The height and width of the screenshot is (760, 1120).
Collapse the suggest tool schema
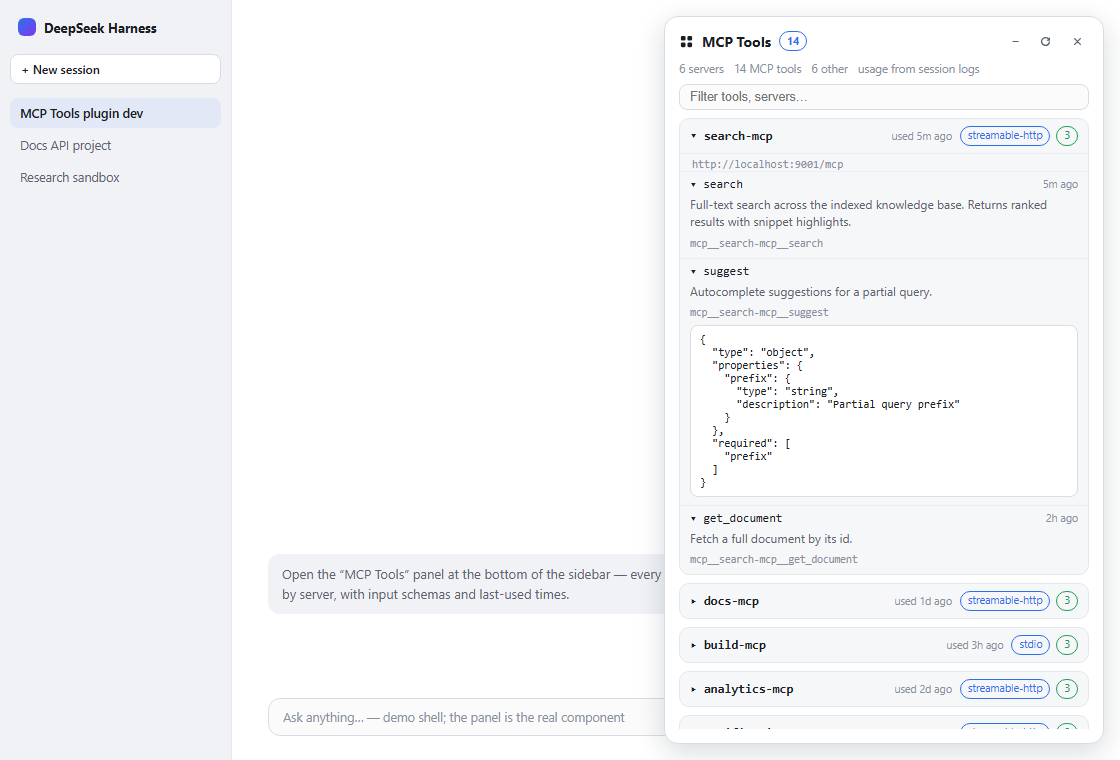(x=693, y=271)
